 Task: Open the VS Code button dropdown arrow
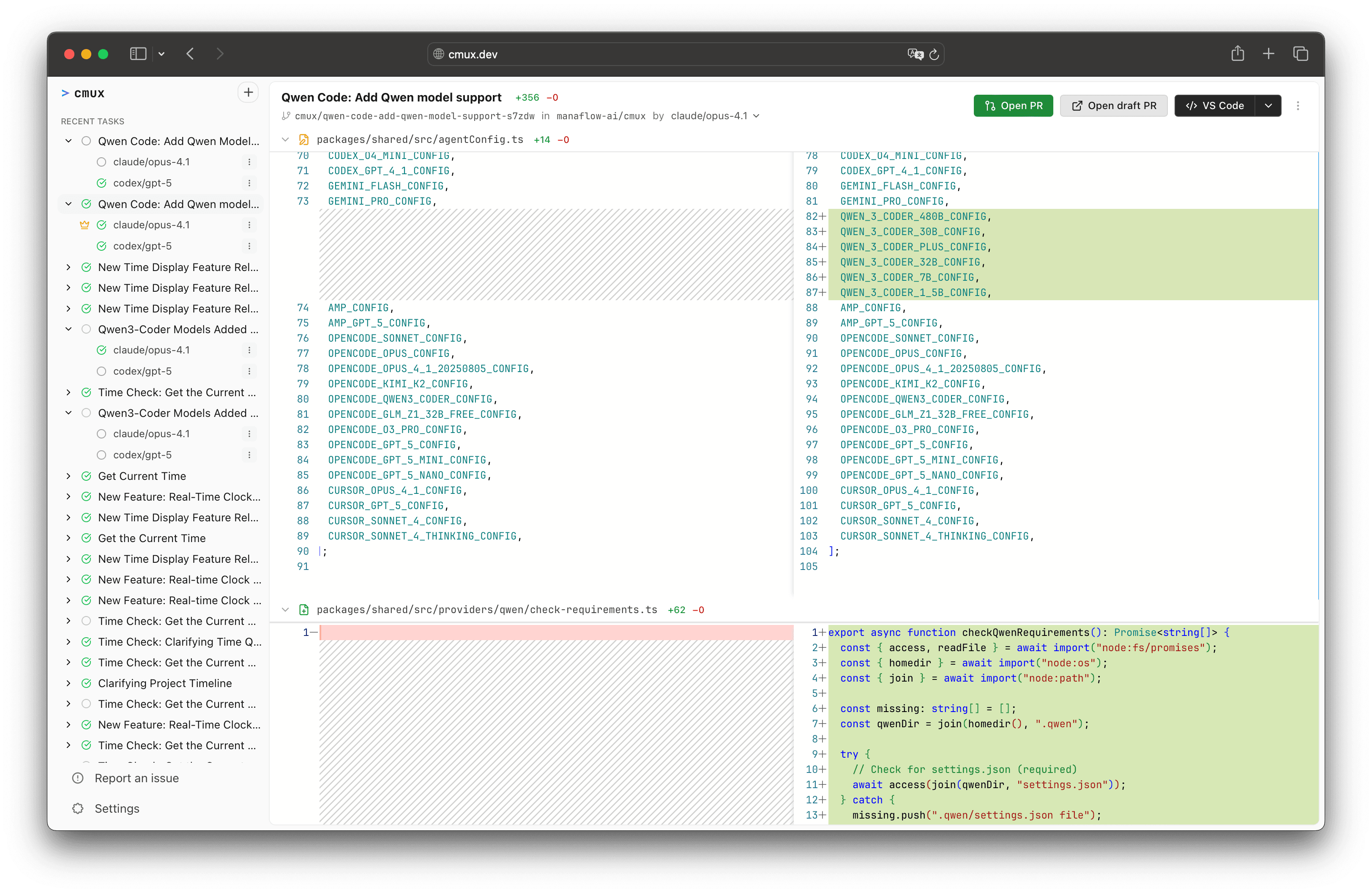click(1268, 106)
